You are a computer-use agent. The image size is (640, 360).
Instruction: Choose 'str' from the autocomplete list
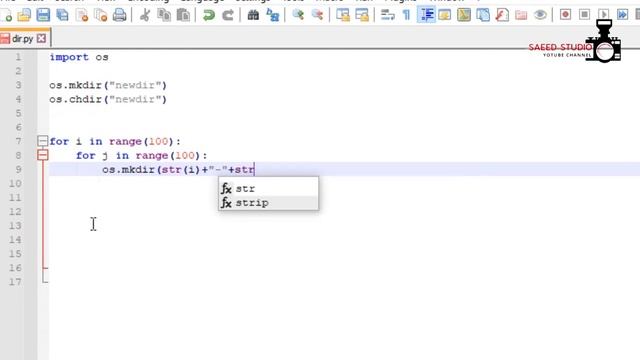tap(268, 189)
